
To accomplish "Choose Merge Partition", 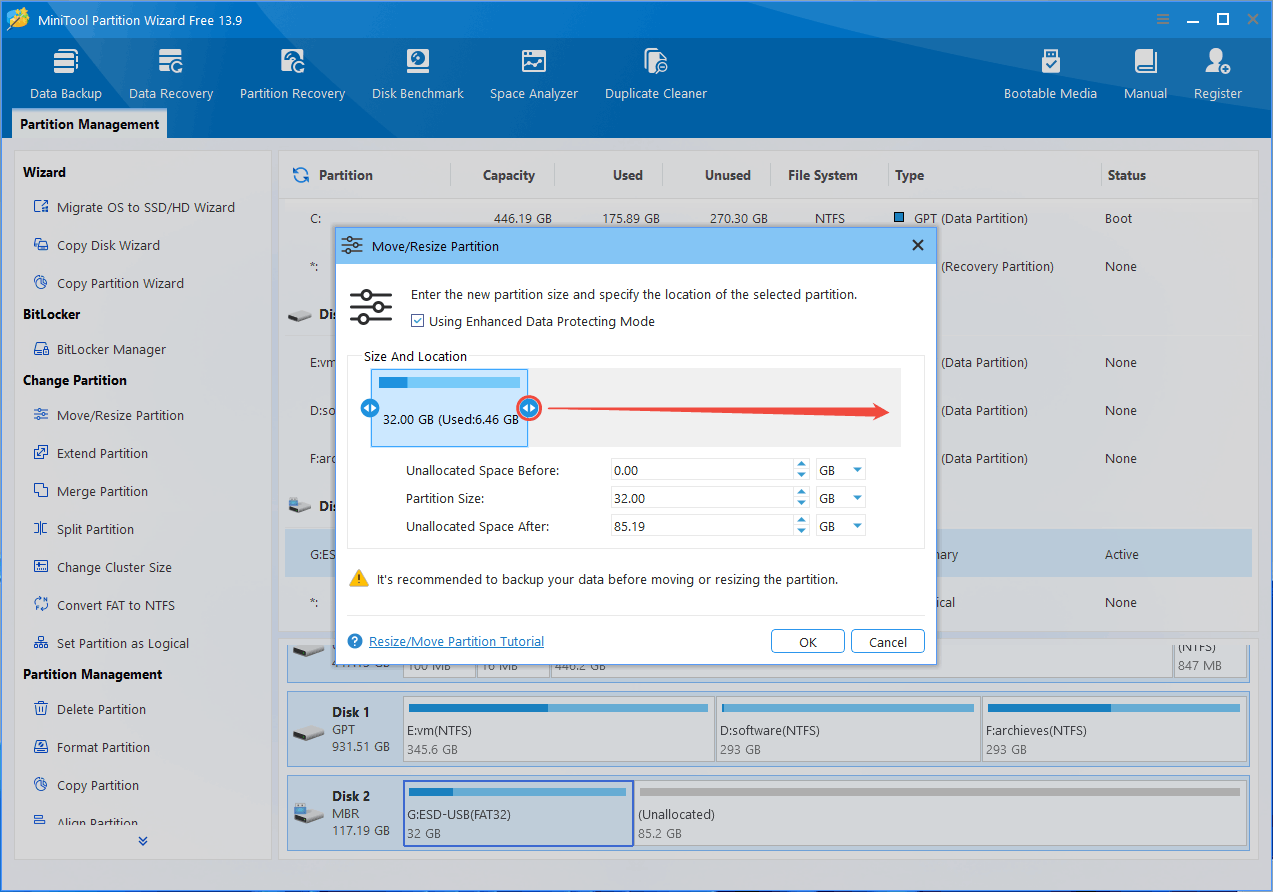I will tap(90, 491).
